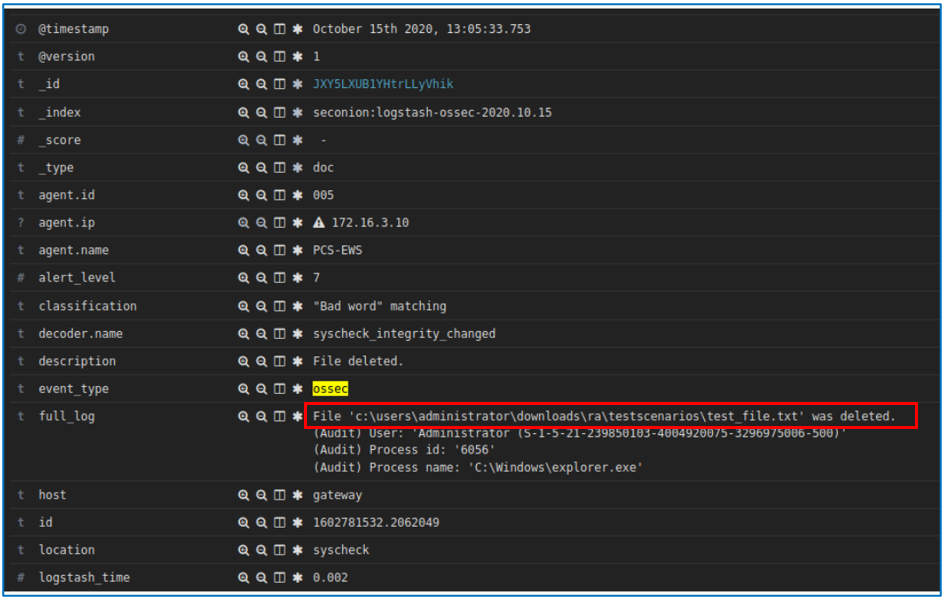This screenshot has width=946, height=600.
Task: Click the decoder.name field name
Action: pyautogui.click(x=81, y=334)
